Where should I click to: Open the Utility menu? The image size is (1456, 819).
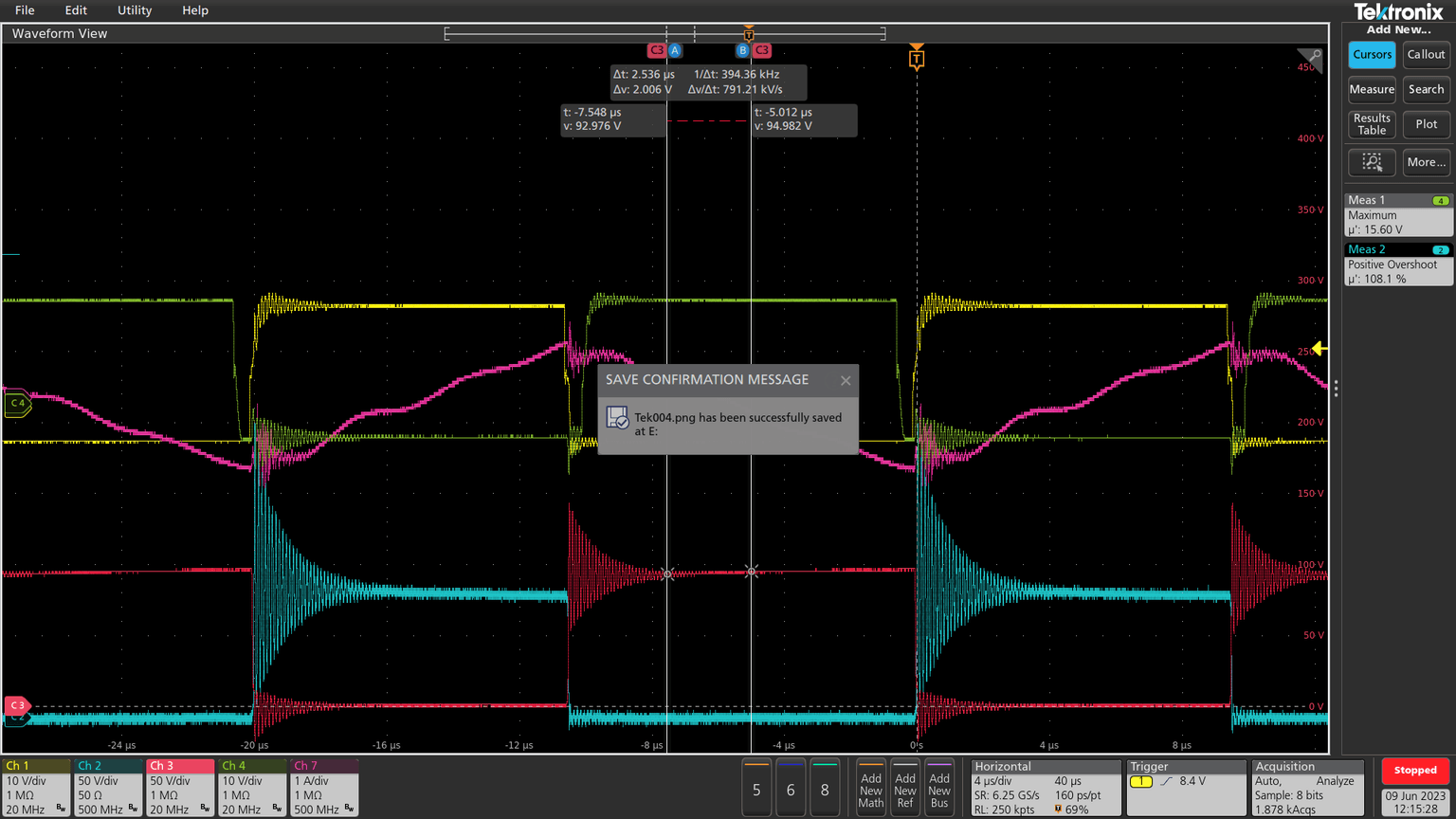point(134,10)
